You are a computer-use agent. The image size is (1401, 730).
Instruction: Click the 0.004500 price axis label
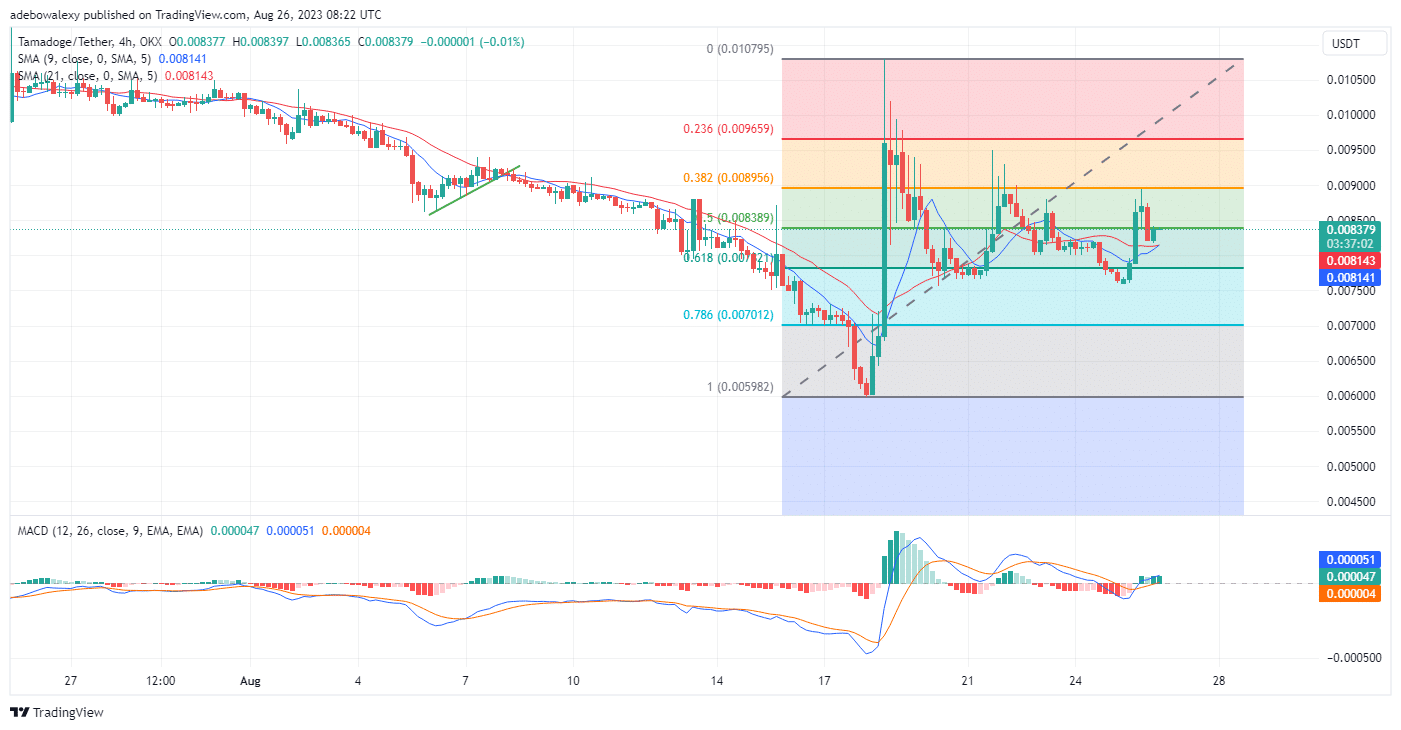tap(1351, 502)
